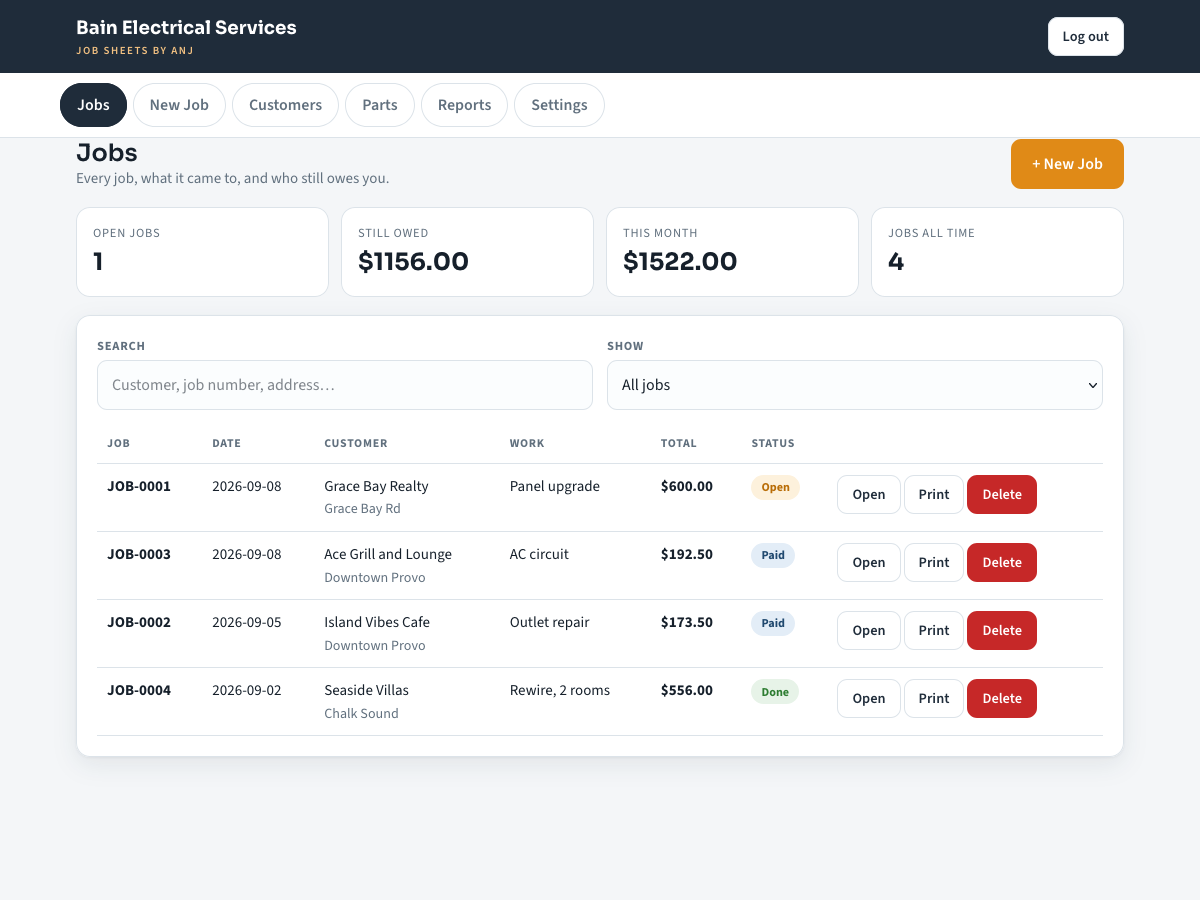Click the Total column header
The image size is (1200, 900).
coord(678,443)
